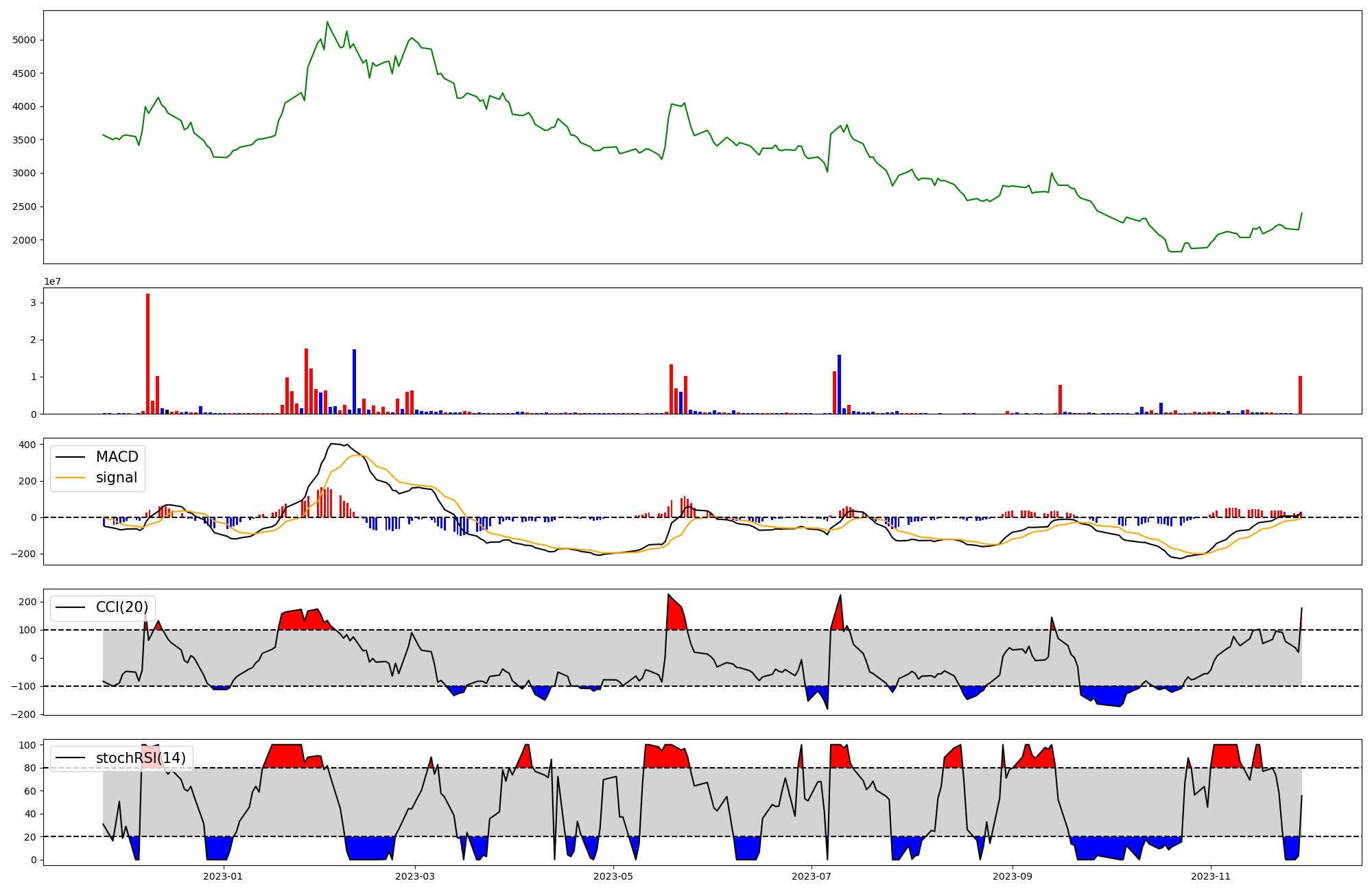Screen dimensions: 1372x892
Task: Click the tall blue volume bar in July
Action: (839, 384)
